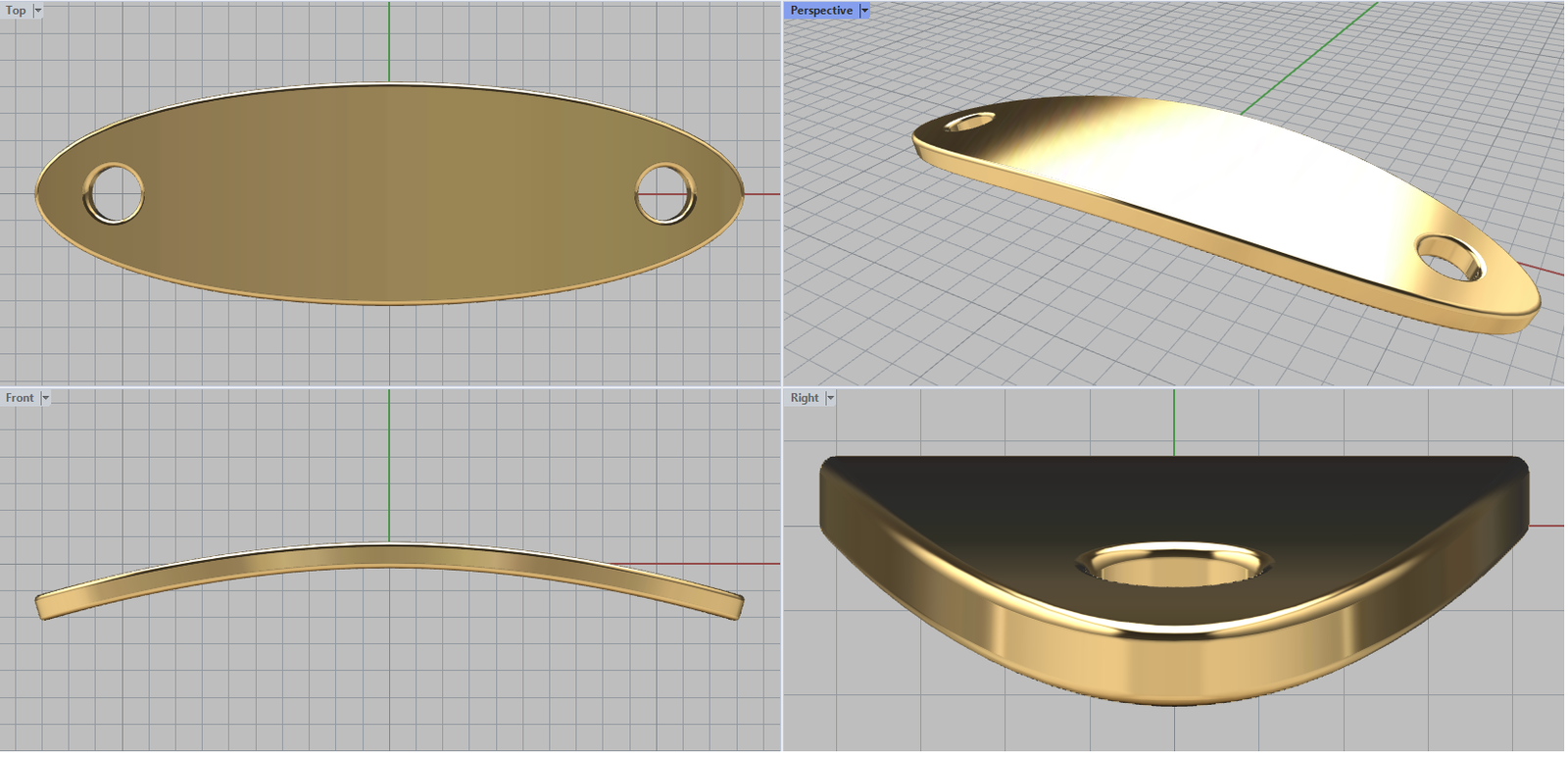
Task: Click the Top viewport title label
Action: pos(16,11)
